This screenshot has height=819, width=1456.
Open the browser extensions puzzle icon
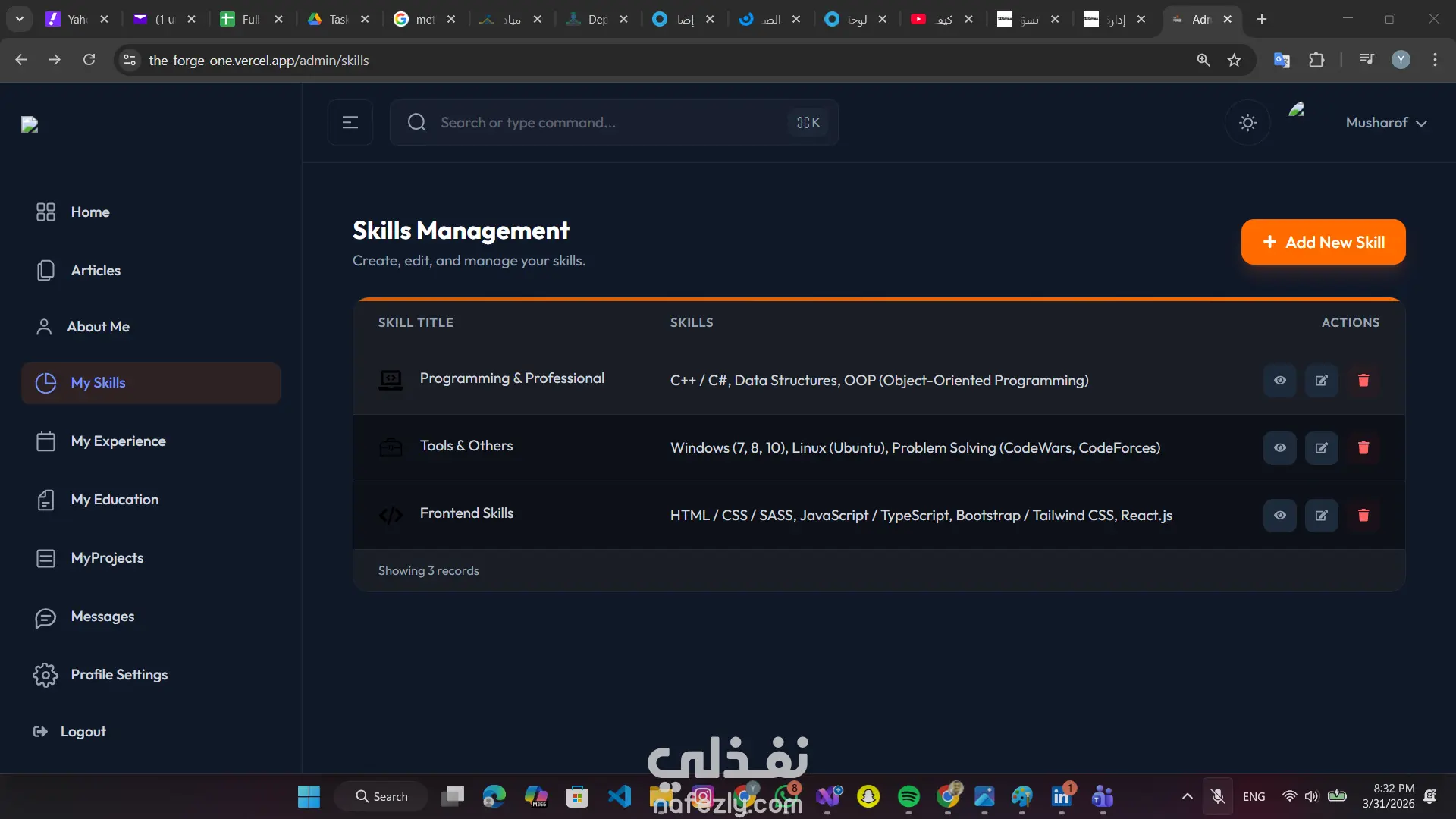(x=1316, y=60)
